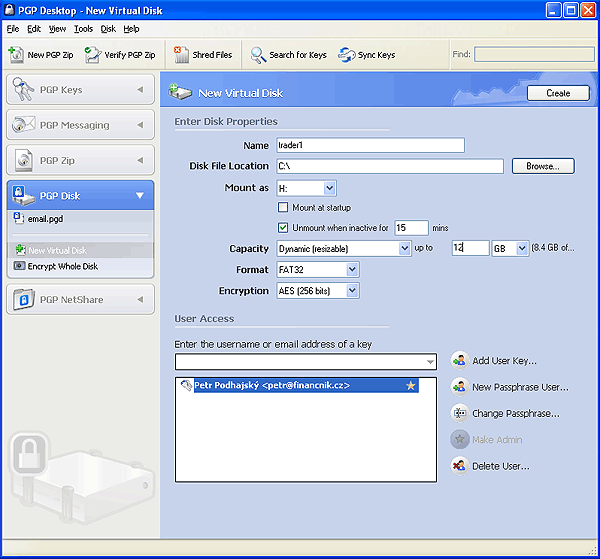Click the Verify PGP Zip icon
Viewport: 600px width, 559px height.
coord(93,55)
